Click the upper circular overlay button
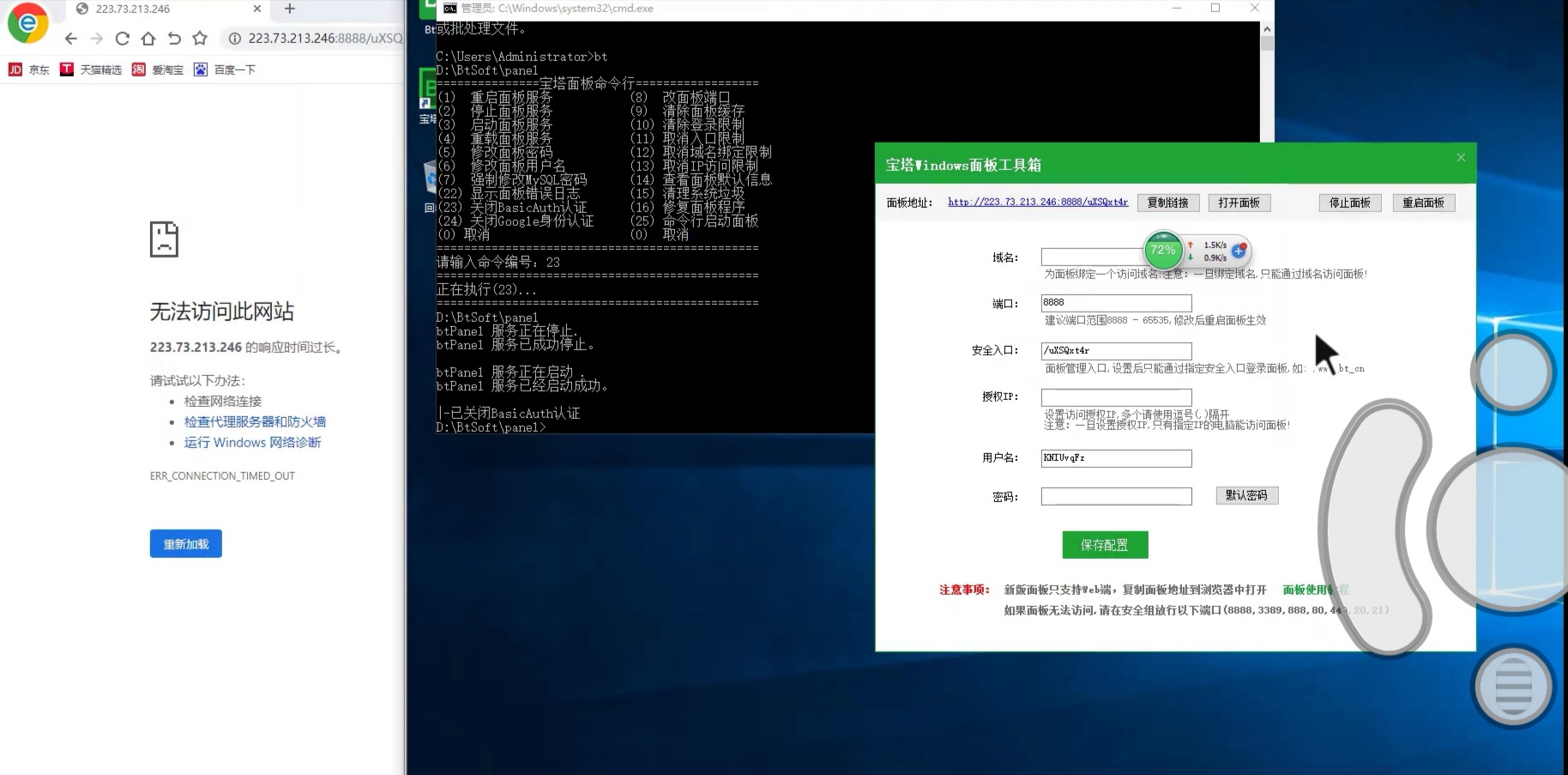 (1514, 372)
